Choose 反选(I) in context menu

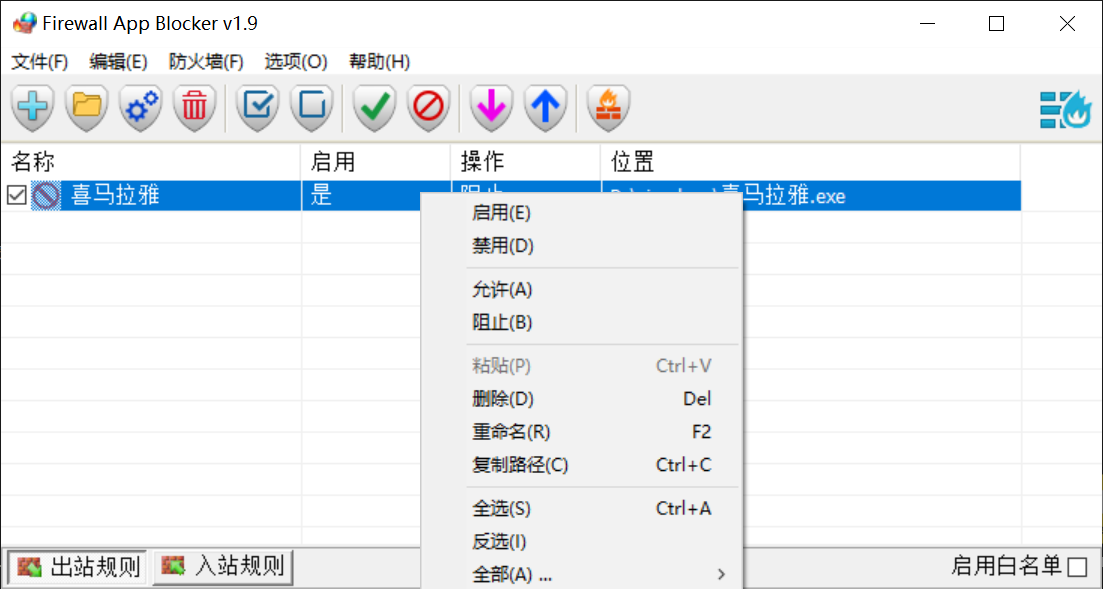point(581,542)
